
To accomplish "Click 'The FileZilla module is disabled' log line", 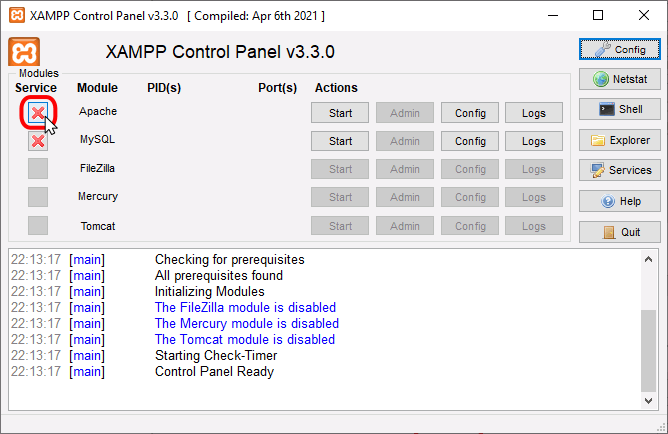I will tap(245, 308).
